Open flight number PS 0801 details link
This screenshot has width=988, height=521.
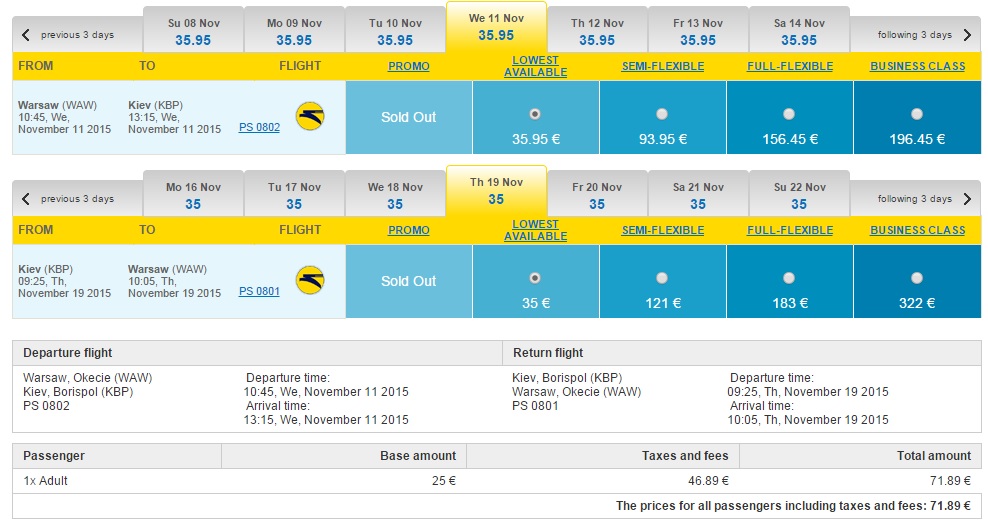click(259, 291)
